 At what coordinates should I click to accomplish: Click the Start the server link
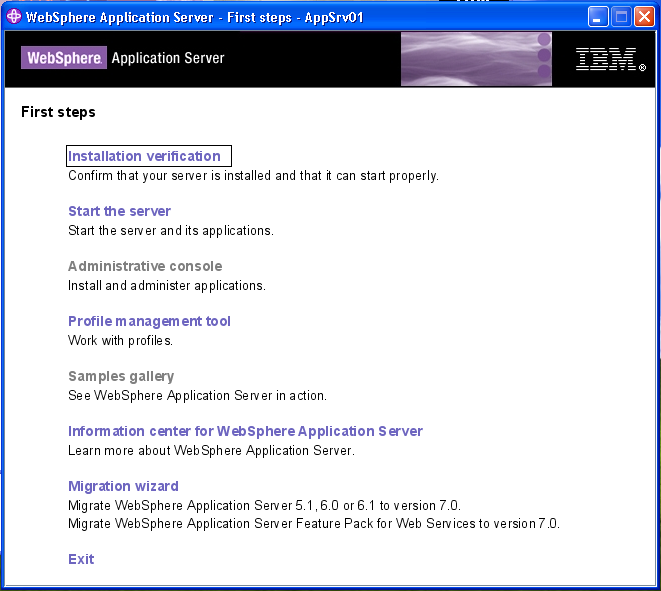point(119,211)
